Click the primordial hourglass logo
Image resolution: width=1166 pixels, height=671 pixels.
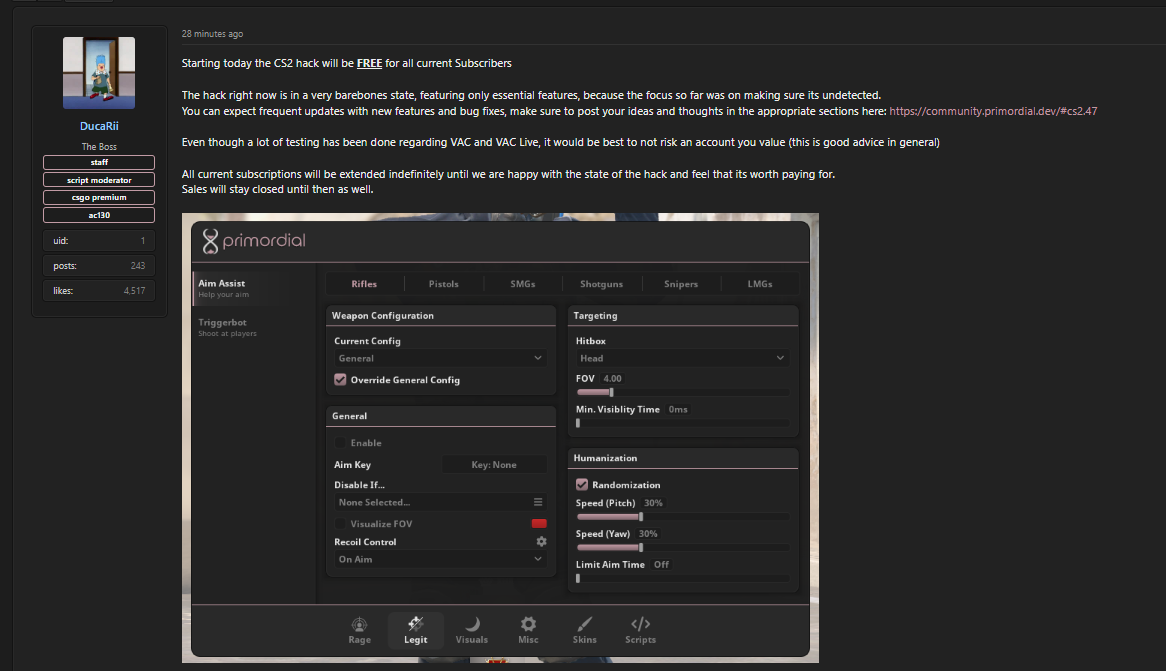(210, 241)
